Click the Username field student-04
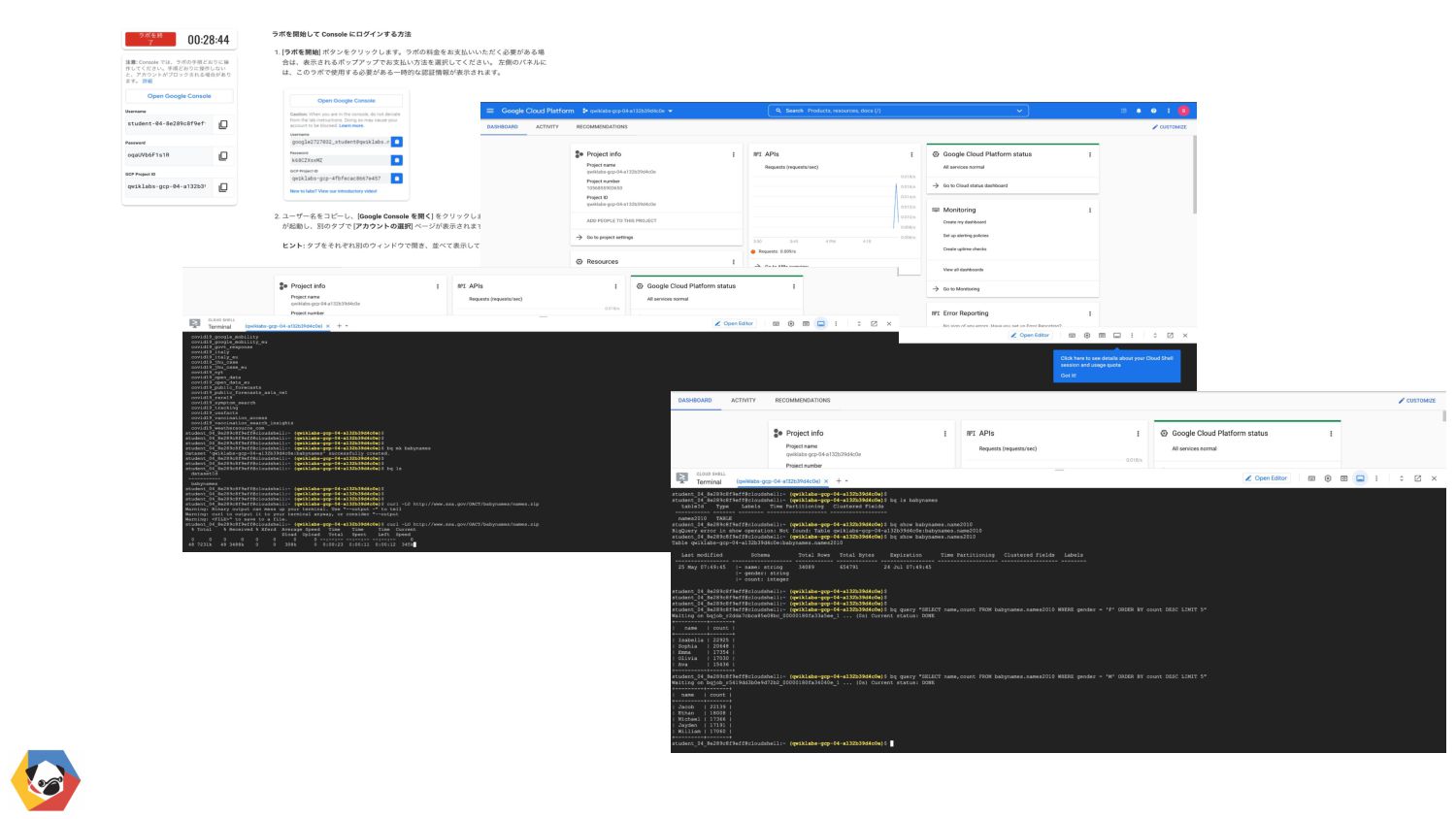1456x819 pixels. point(169,124)
